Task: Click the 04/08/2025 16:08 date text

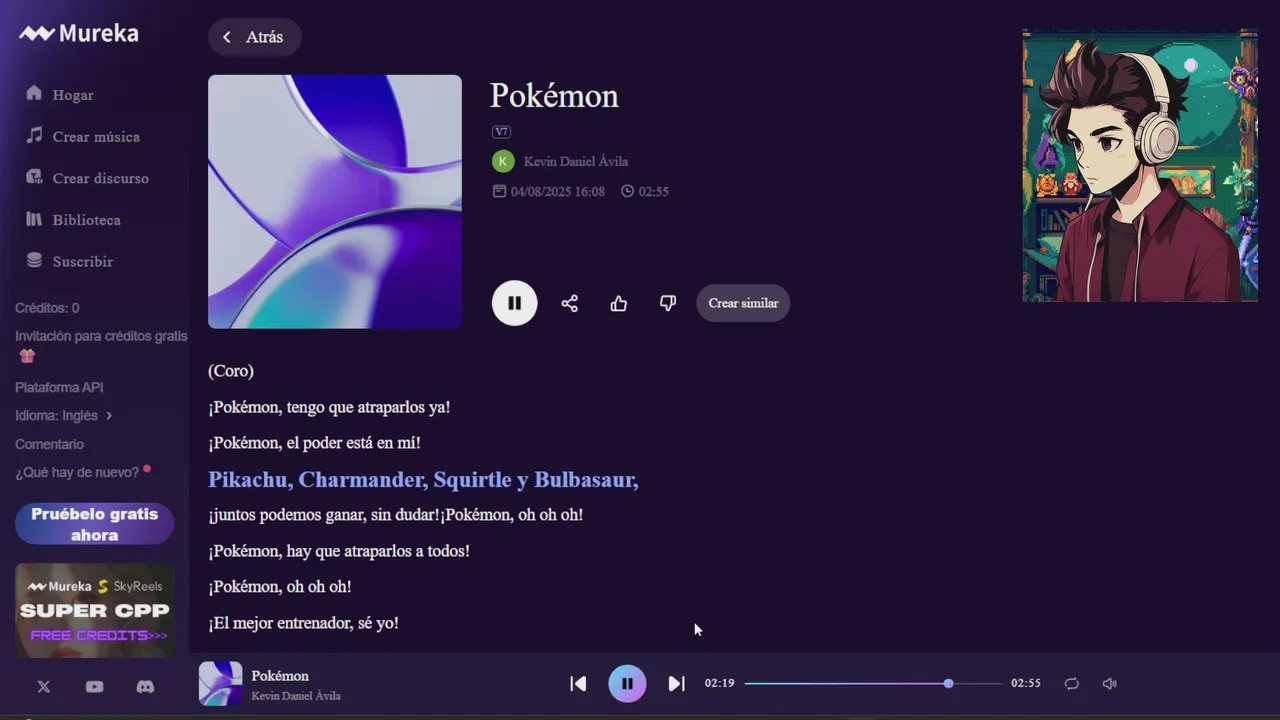Action: 558,191
